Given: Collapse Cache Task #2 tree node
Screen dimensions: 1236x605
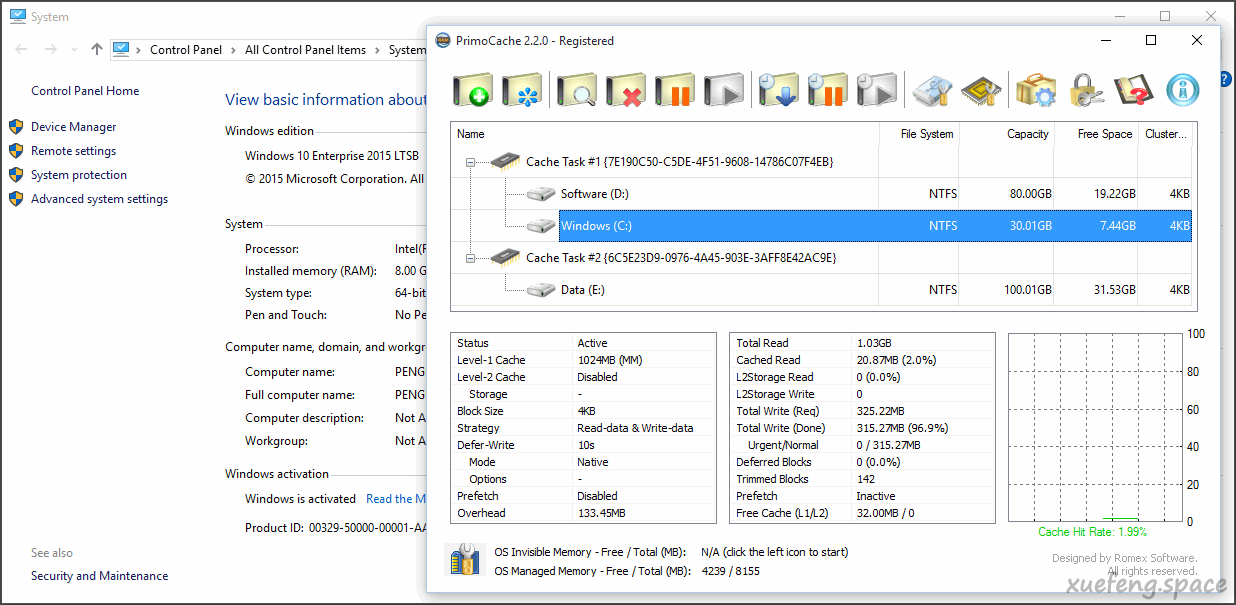Looking at the screenshot, I should [470, 258].
